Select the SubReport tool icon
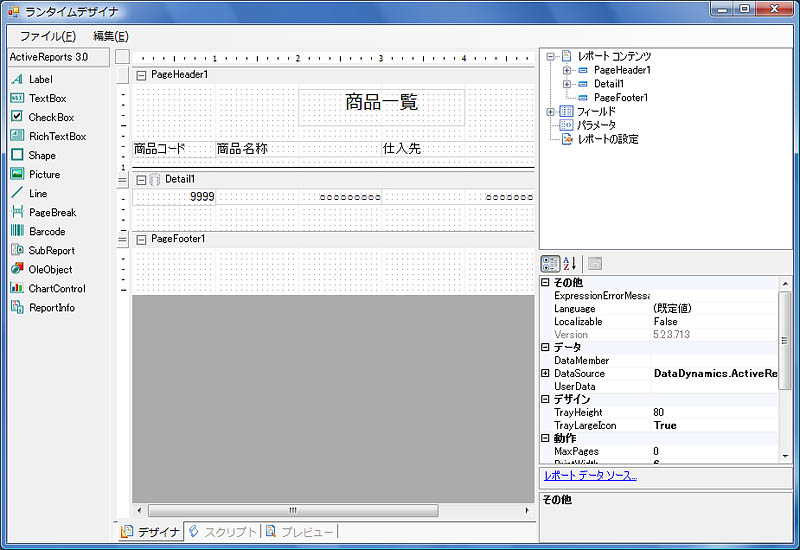This screenshot has width=800, height=550. pyautogui.click(x=17, y=250)
